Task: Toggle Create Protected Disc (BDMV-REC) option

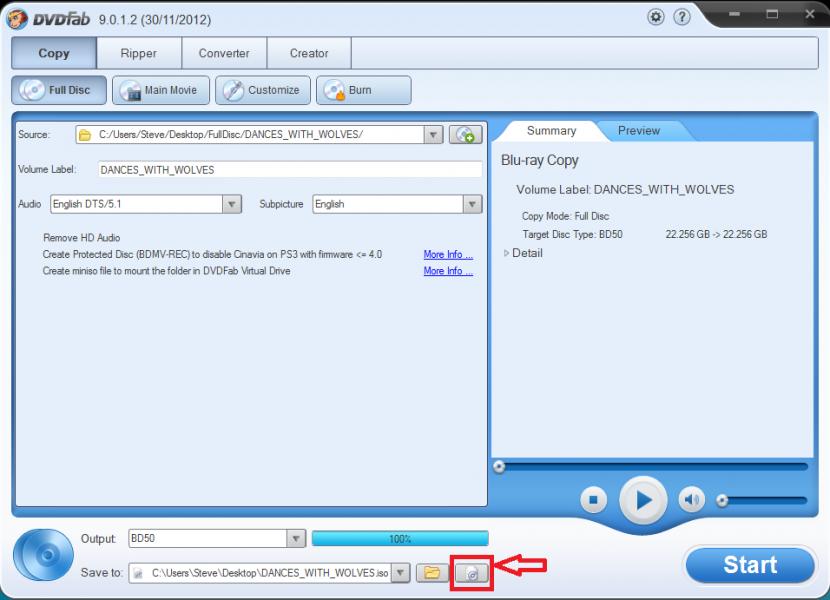Action: click(212, 254)
